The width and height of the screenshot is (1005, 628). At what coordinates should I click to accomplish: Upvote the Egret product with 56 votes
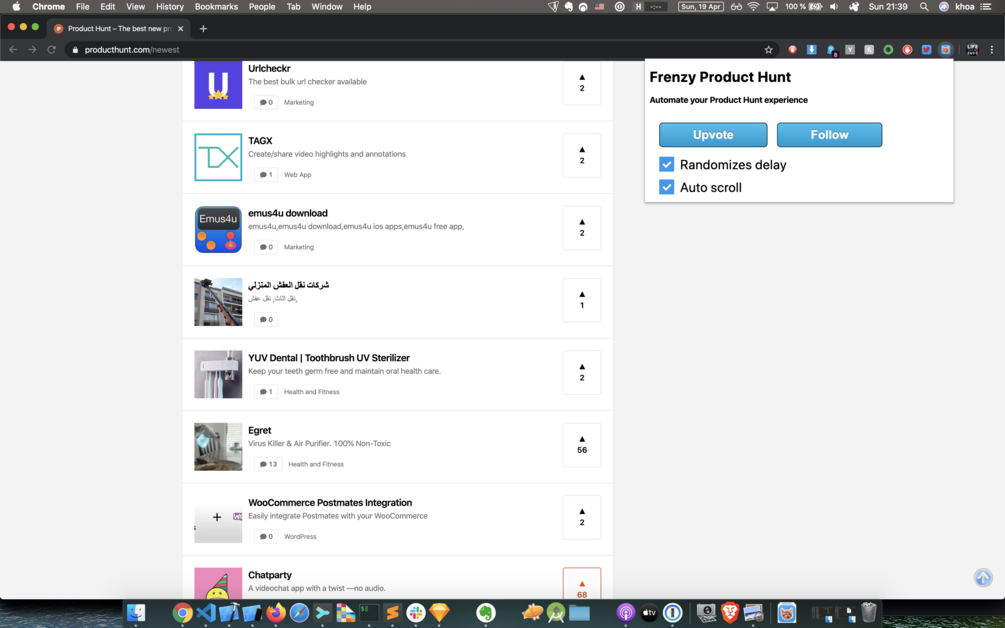(x=582, y=445)
